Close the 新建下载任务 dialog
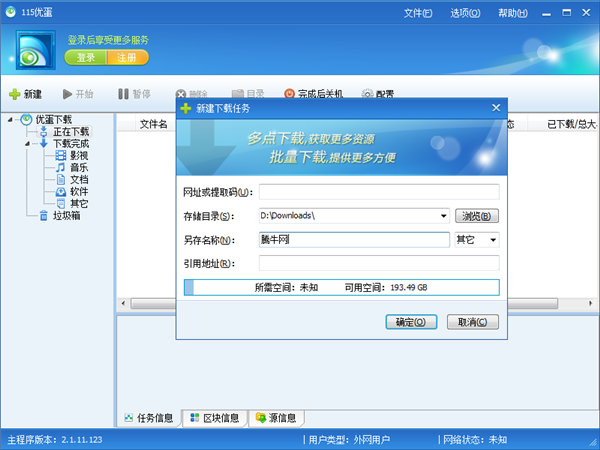The width and height of the screenshot is (600, 450). (x=496, y=108)
